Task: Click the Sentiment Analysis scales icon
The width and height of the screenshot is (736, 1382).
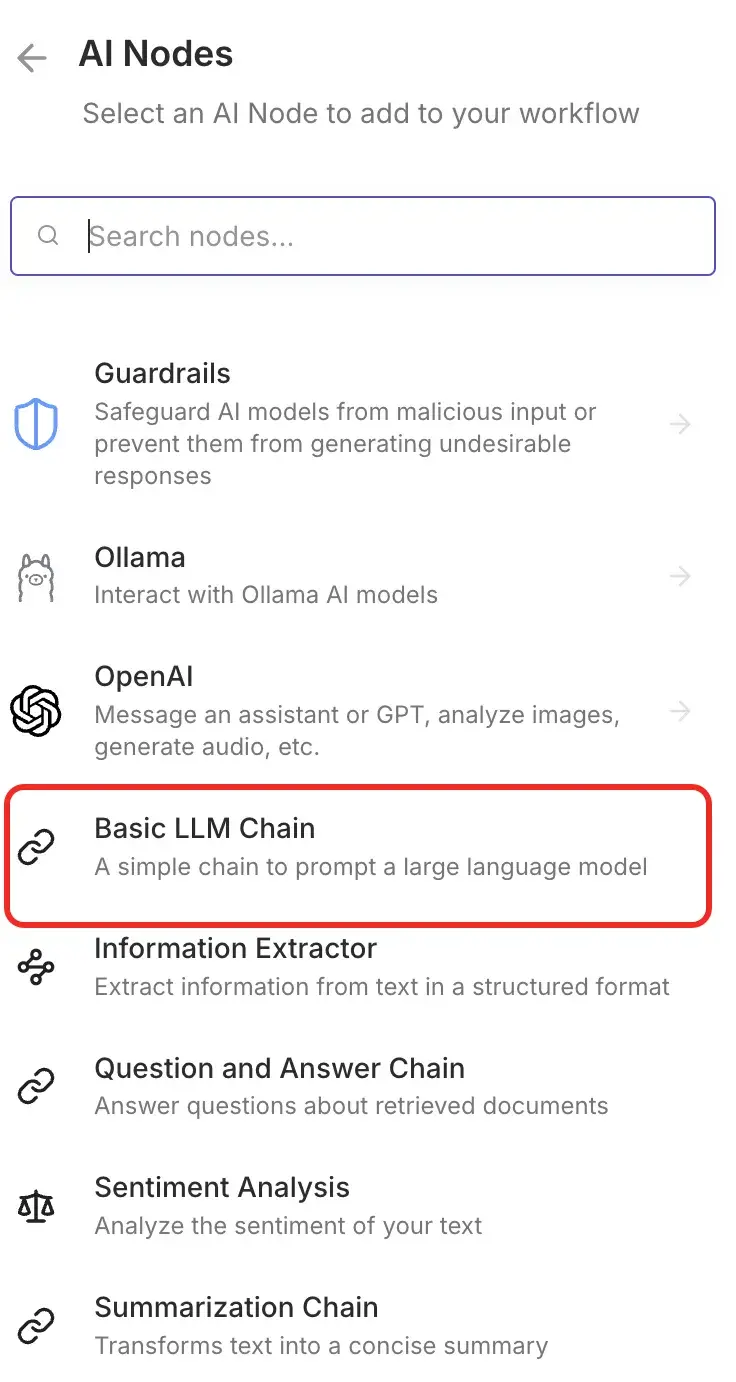Action: pyautogui.click(x=37, y=1207)
